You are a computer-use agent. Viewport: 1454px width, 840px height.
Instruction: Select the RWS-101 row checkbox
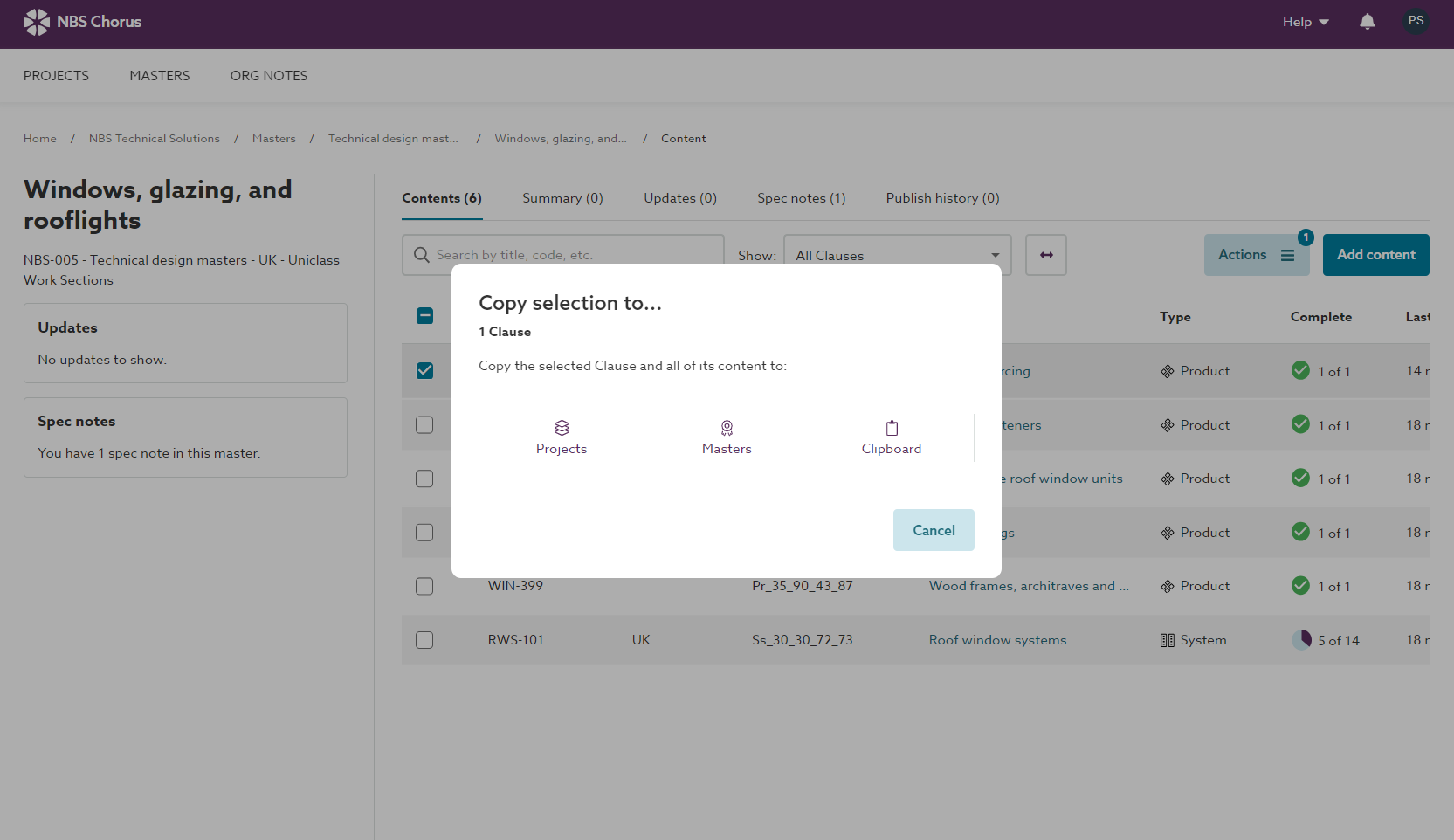click(424, 640)
